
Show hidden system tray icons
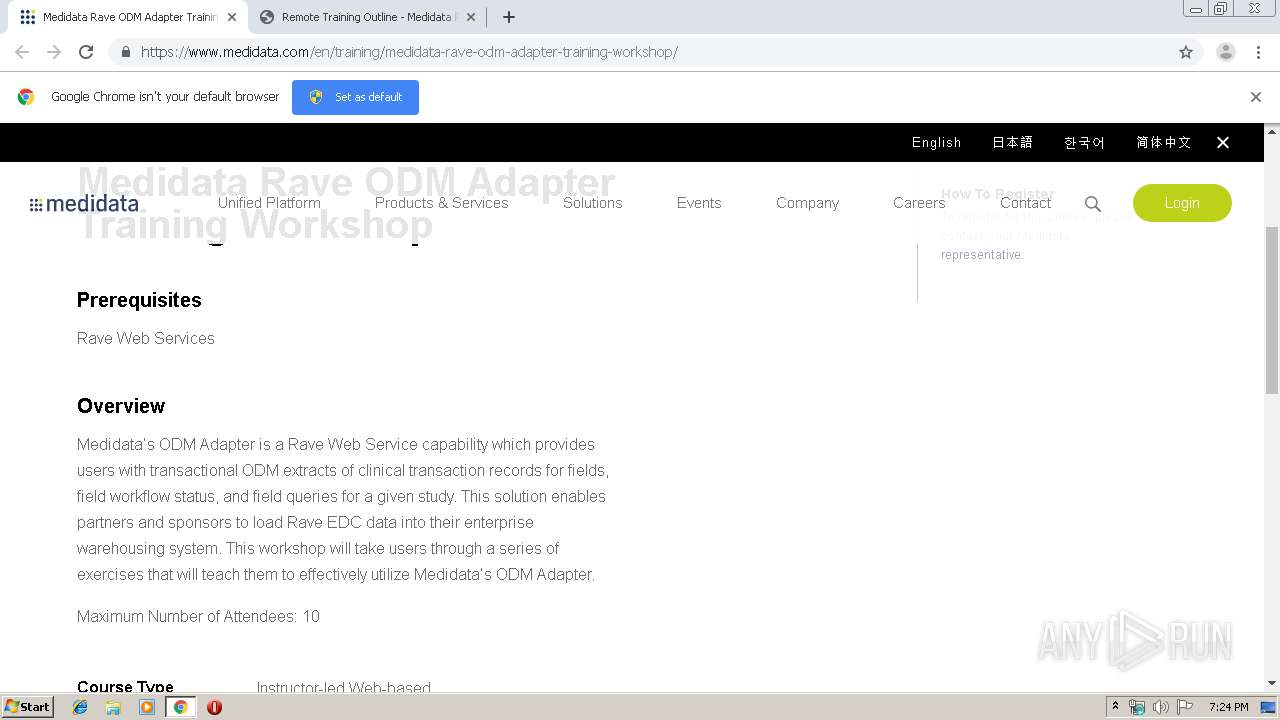click(x=1115, y=707)
